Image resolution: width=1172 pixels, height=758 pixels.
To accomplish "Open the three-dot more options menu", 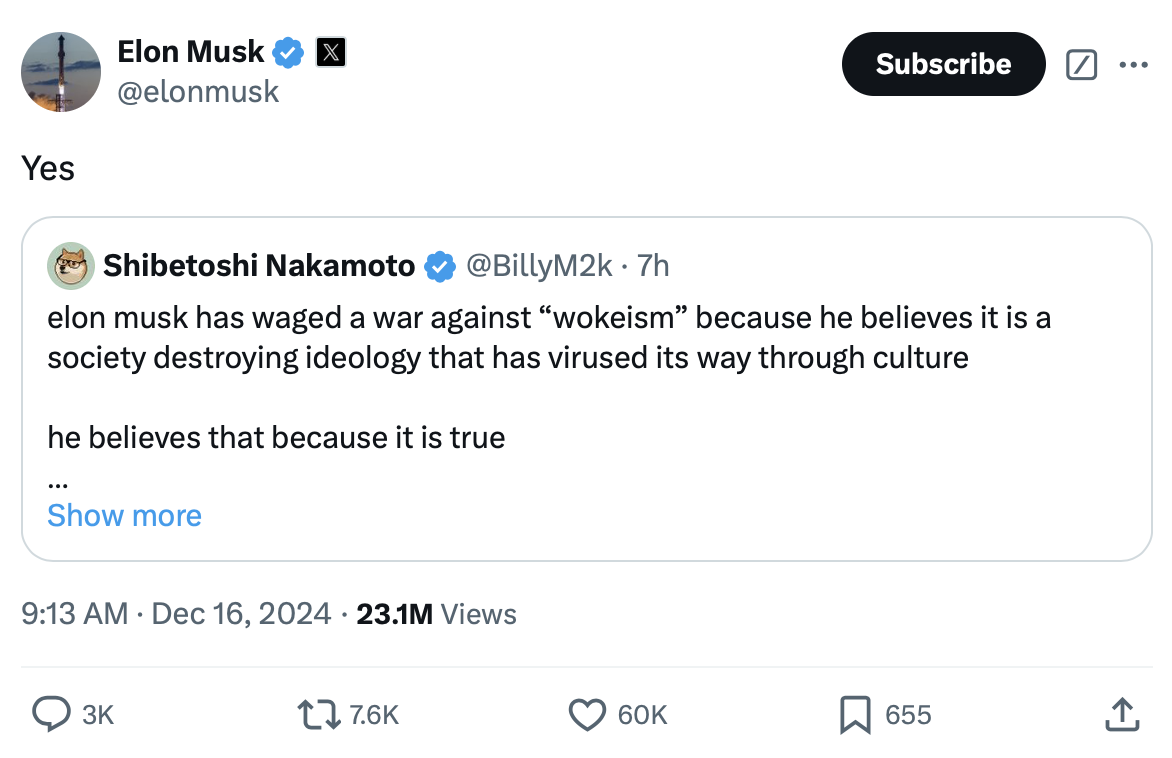I will point(1133,65).
